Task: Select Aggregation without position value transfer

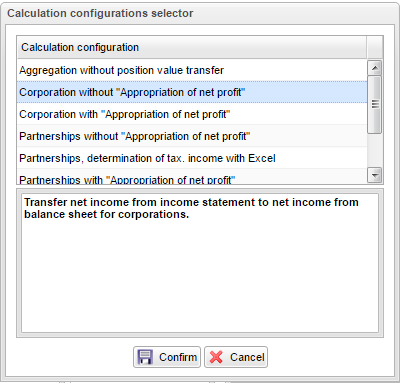Action: tap(192, 70)
